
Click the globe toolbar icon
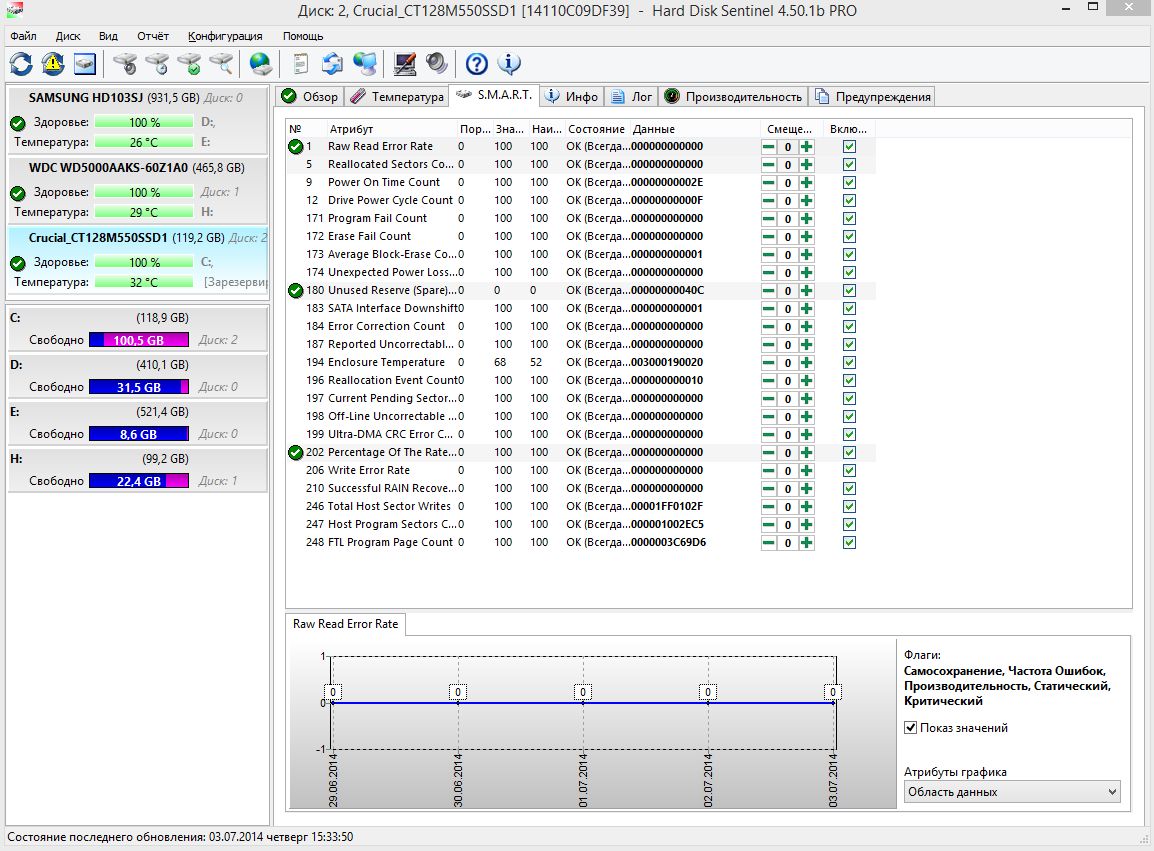click(x=261, y=64)
